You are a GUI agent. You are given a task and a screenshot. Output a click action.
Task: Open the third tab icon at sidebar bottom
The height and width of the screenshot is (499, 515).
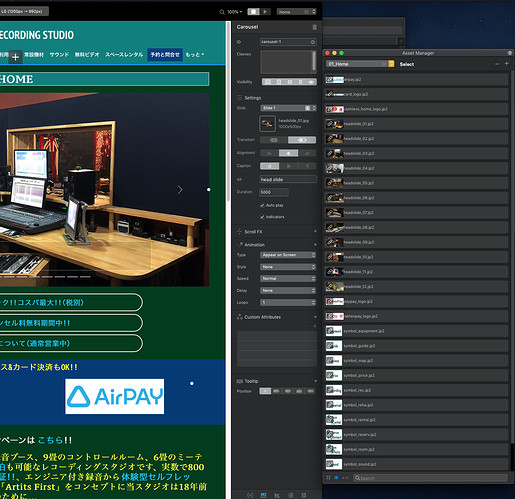(x=277, y=495)
